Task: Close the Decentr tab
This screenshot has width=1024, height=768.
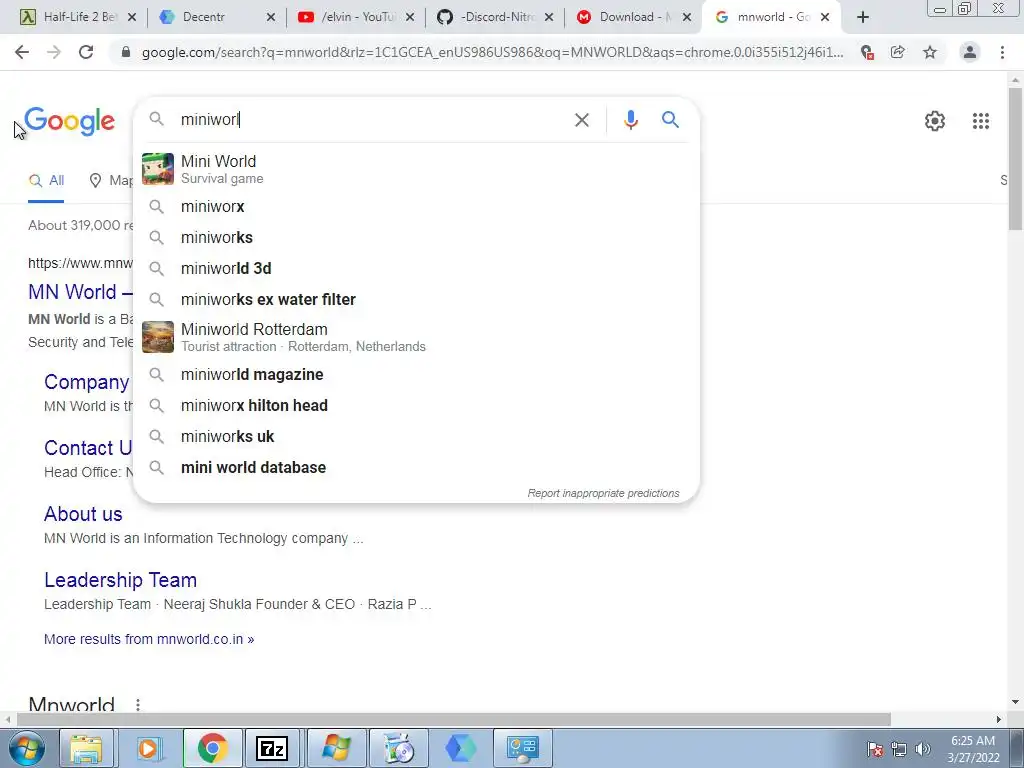Action: (271, 18)
